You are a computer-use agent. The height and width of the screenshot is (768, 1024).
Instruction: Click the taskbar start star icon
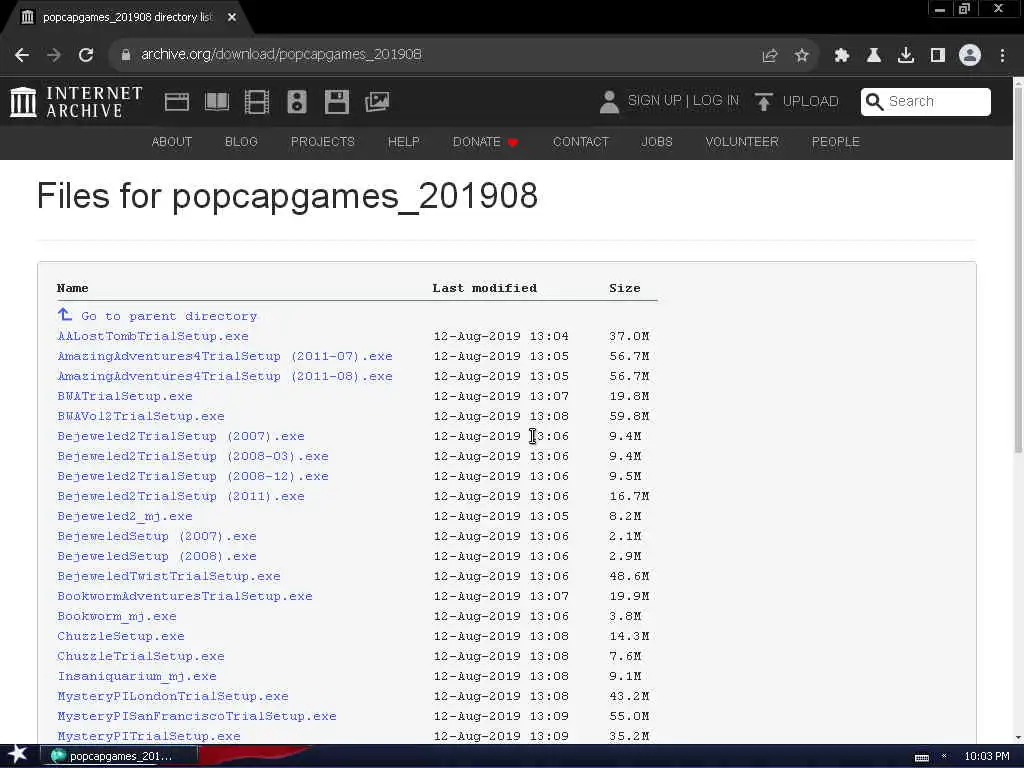pos(18,754)
